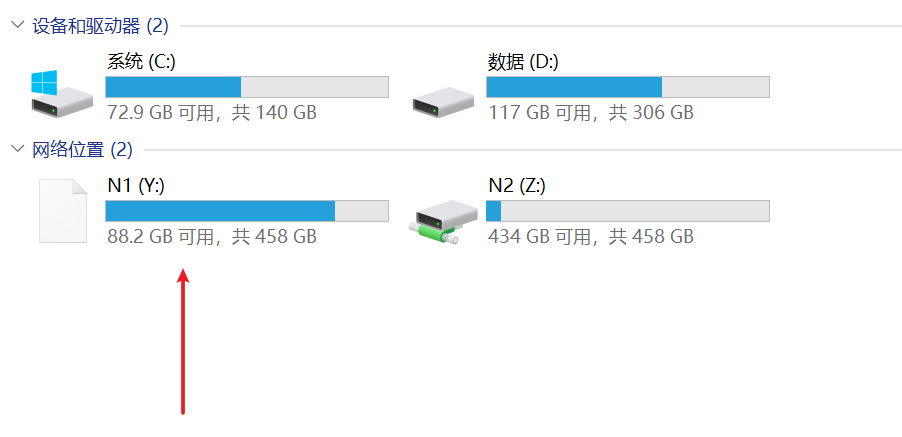902x437 pixels.
Task: Collapse the 设备和驱动器 group chevron
Action: pos(17,26)
